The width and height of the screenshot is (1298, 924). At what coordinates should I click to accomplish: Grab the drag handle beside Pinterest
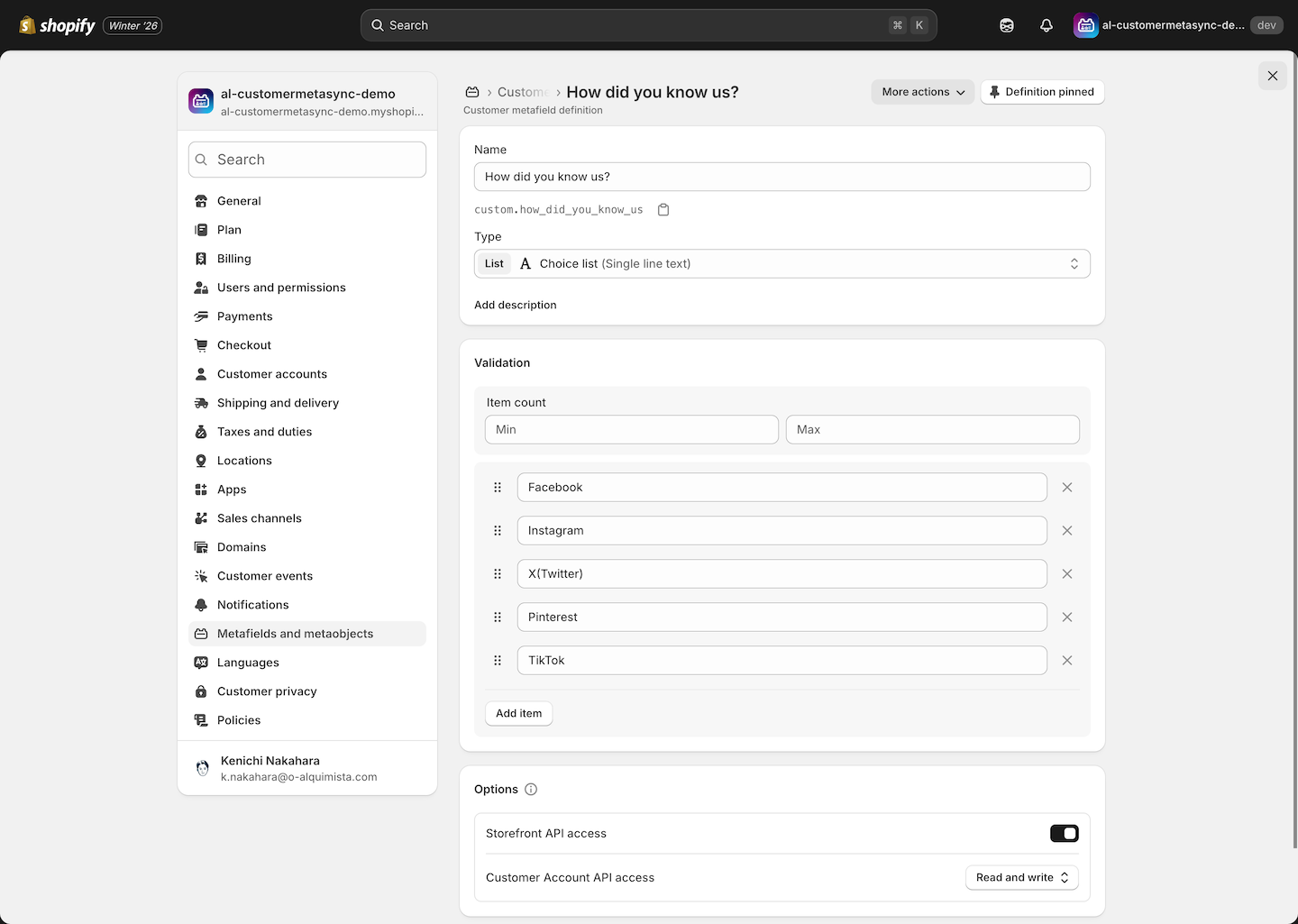498,617
